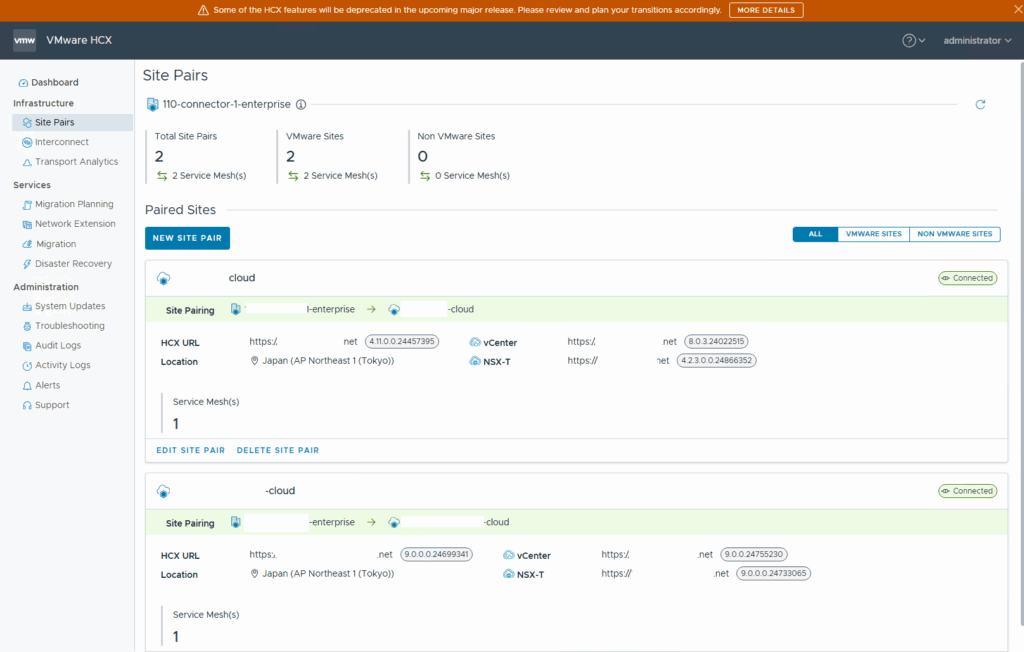The height and width of the screenshot is (652, 1024).
Task: Open the help dropdown menu
Action: [913, 41]
